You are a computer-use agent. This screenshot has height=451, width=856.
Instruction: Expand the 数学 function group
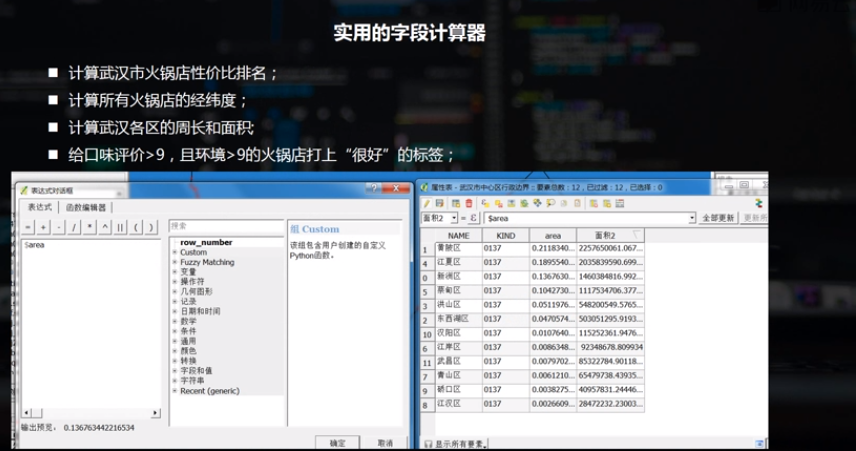tap(175, 321)
